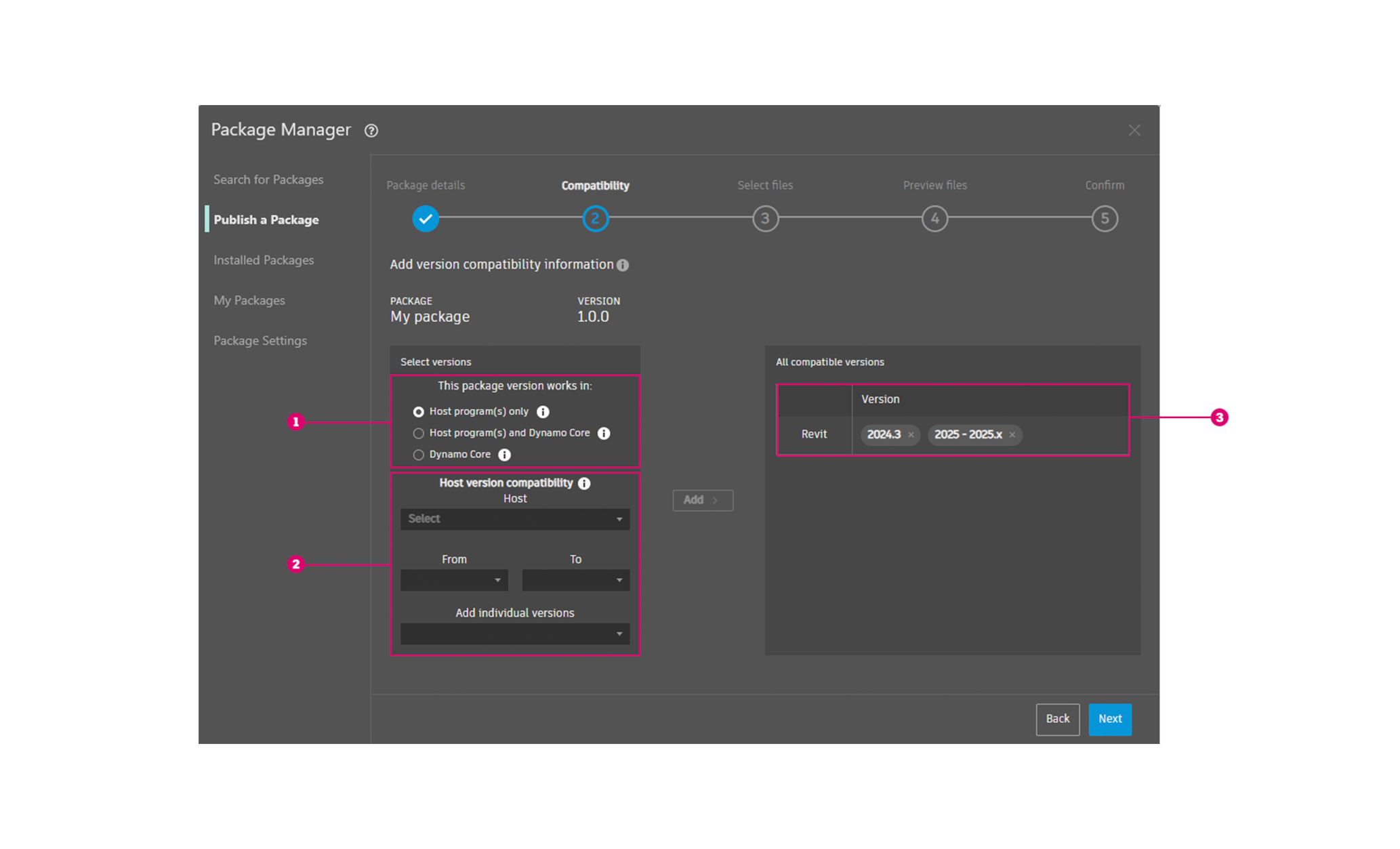Open the To version dropdown
Viewport: 1400px width, 849px height.
[575, 580]
